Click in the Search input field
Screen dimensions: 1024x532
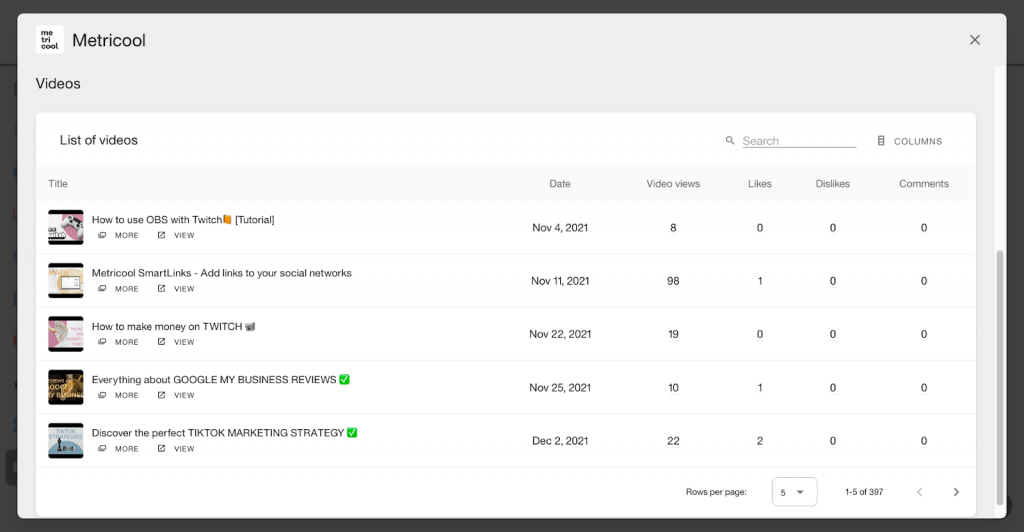click(799, 141)
